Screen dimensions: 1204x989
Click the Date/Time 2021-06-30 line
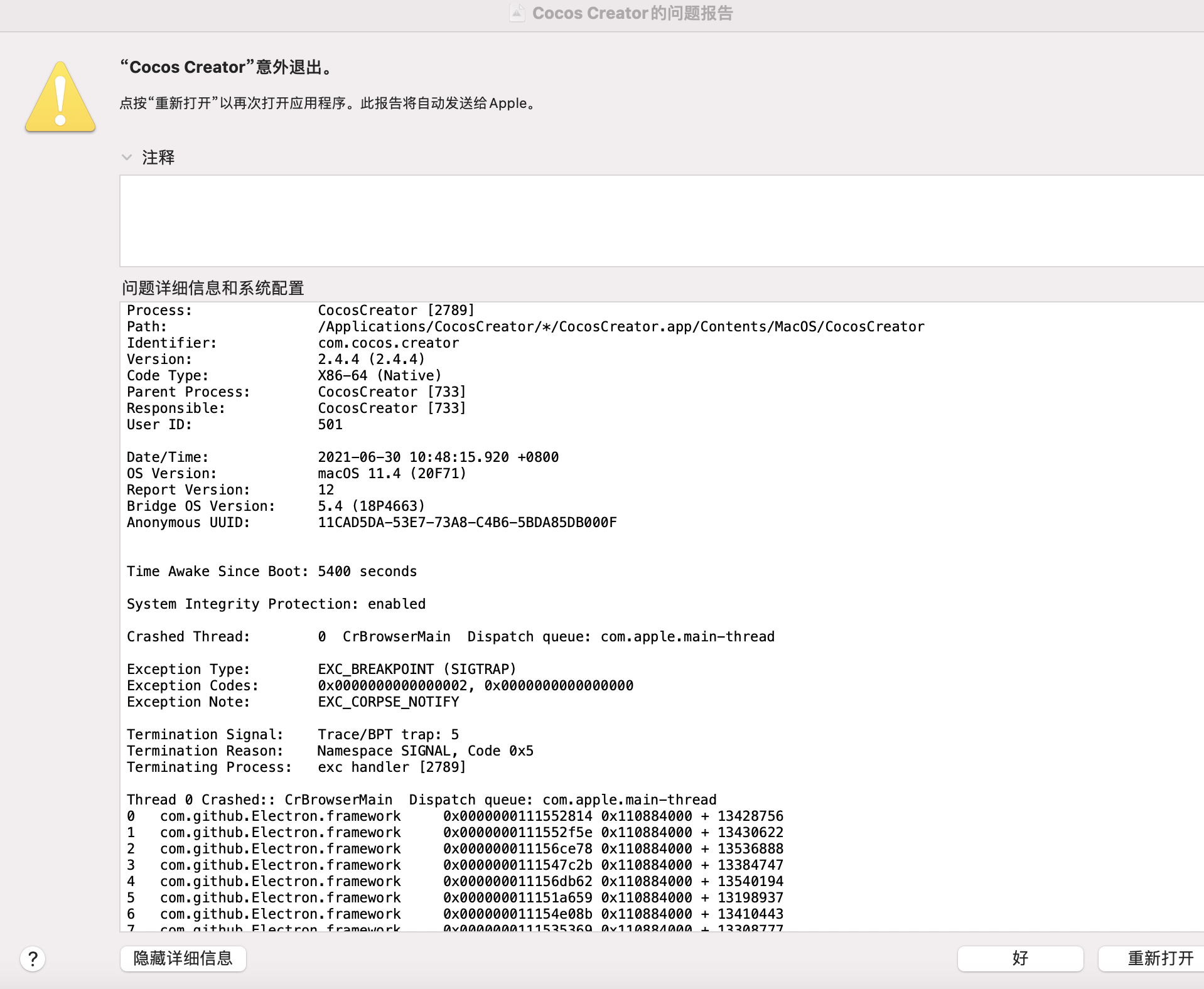(343, 457)
